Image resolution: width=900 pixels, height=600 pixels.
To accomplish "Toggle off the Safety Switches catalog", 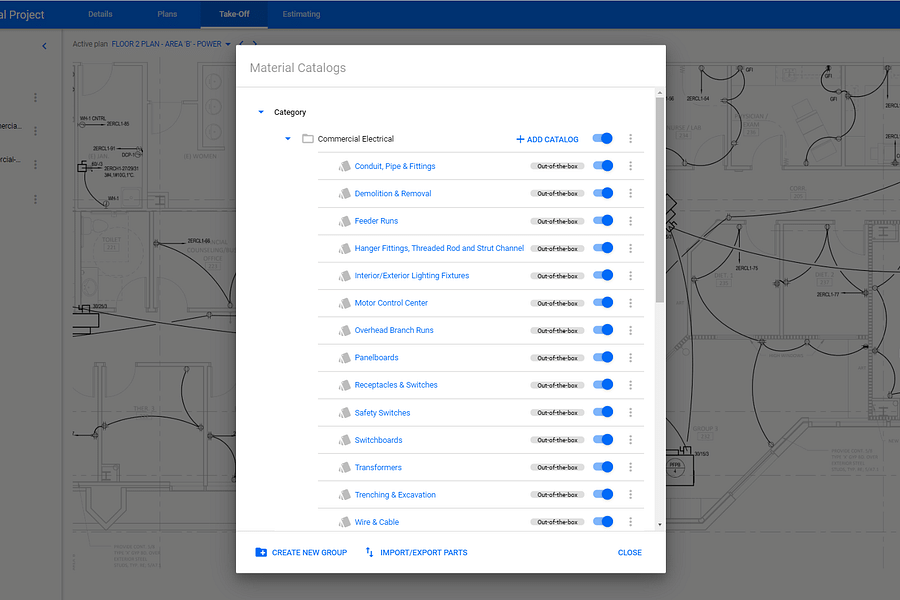I will coord(603,412).
